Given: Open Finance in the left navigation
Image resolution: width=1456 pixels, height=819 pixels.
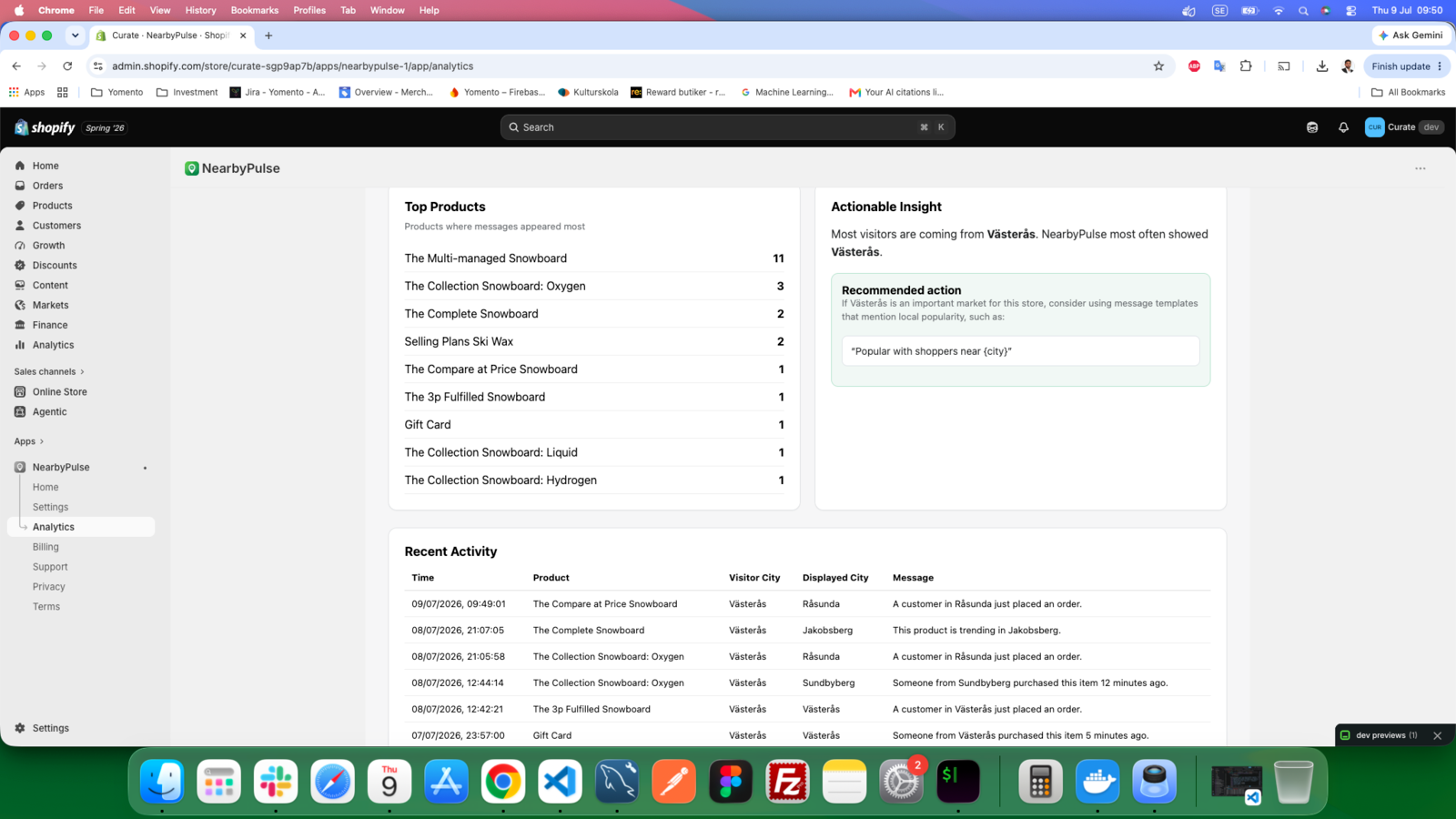Looking at the screenshot, I should coord(50,325).
